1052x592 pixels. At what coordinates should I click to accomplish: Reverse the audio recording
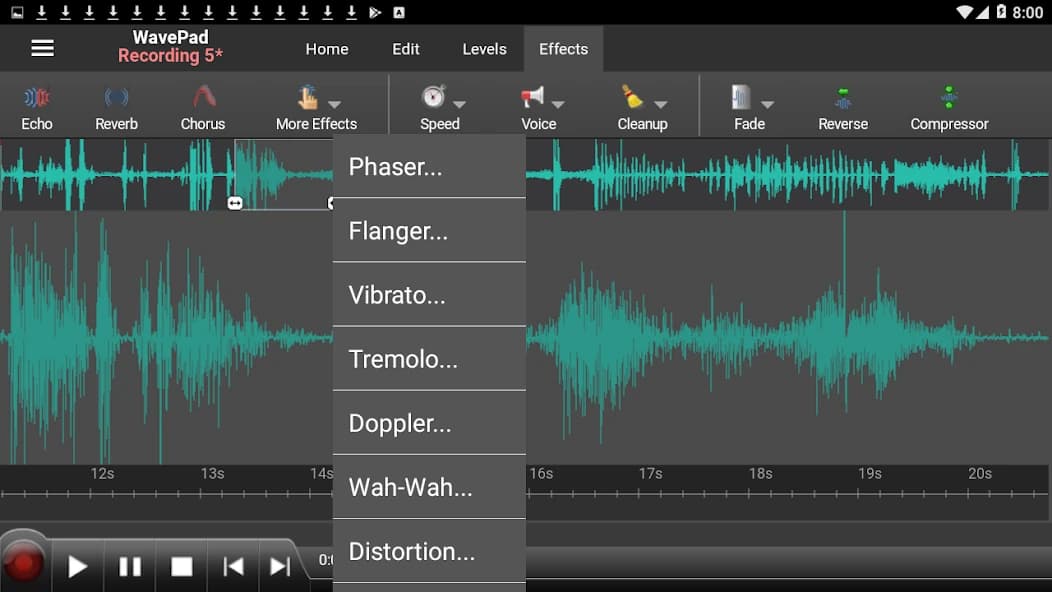point(843,105)
